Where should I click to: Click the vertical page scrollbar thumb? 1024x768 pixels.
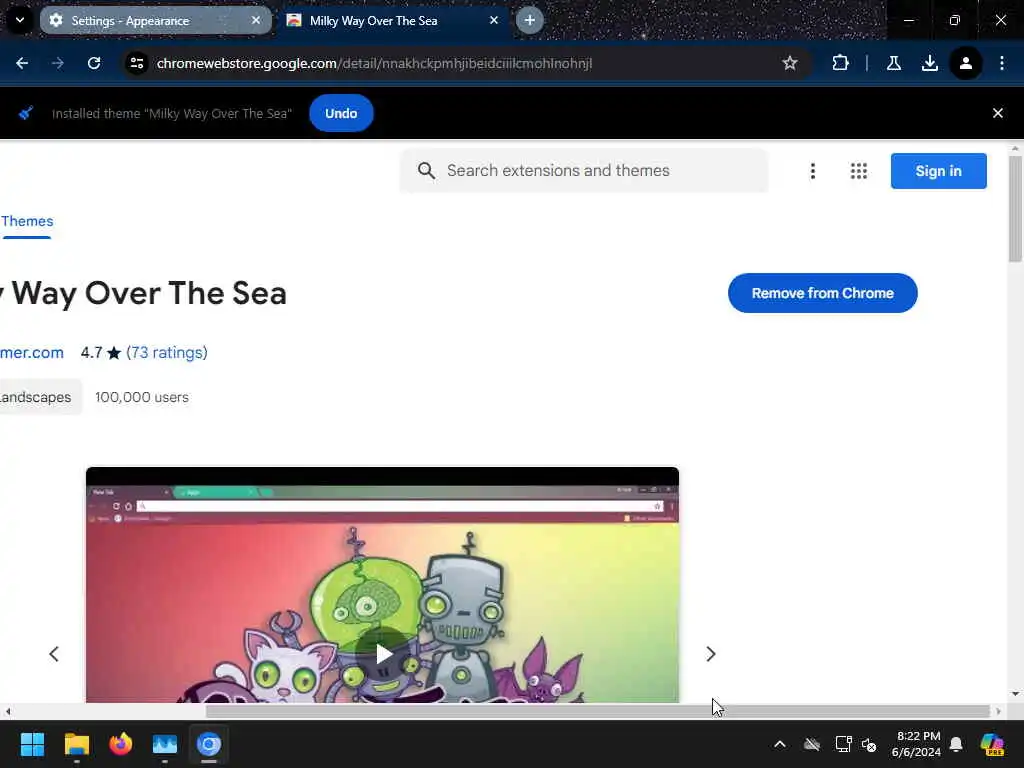pos(1015,208)
